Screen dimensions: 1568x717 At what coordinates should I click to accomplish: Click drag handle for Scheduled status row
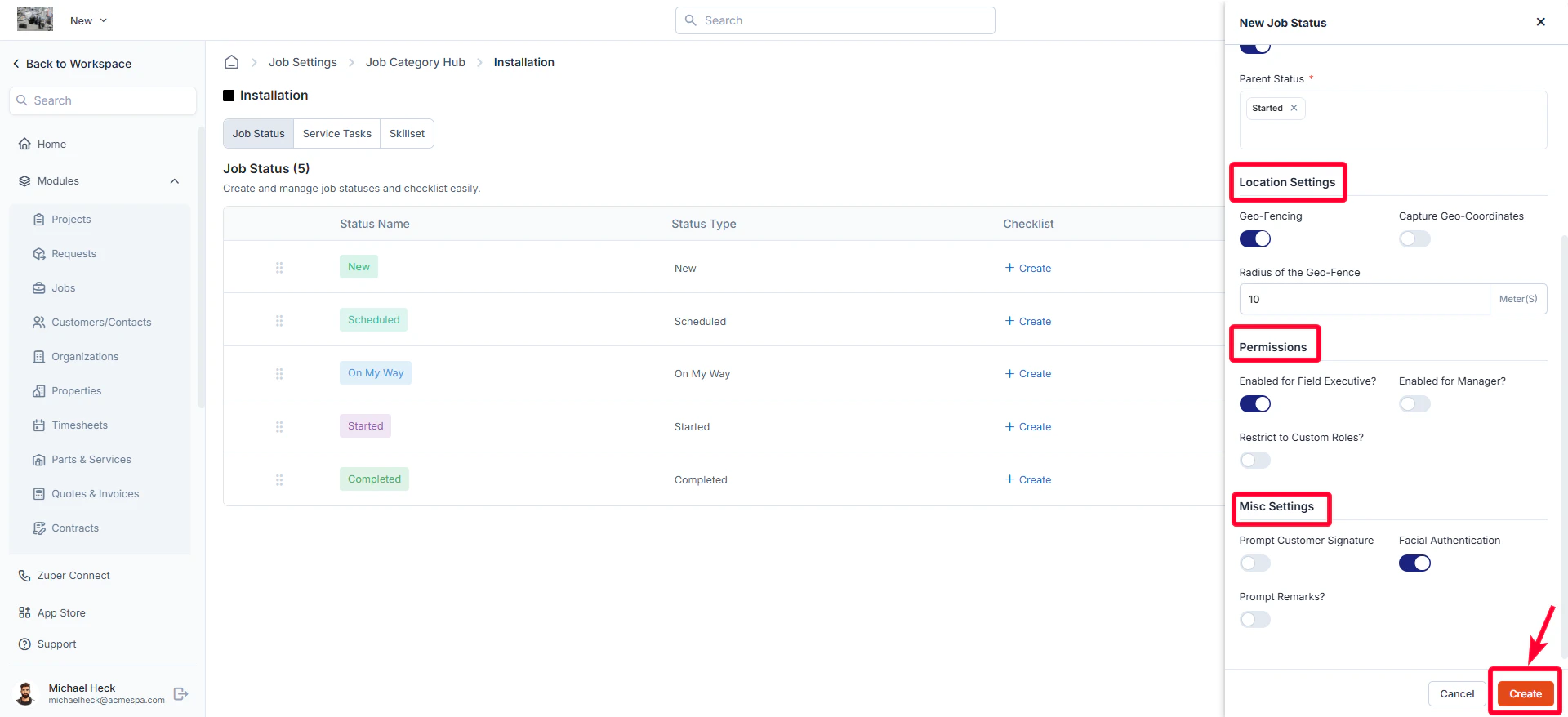tap(279, 321)
